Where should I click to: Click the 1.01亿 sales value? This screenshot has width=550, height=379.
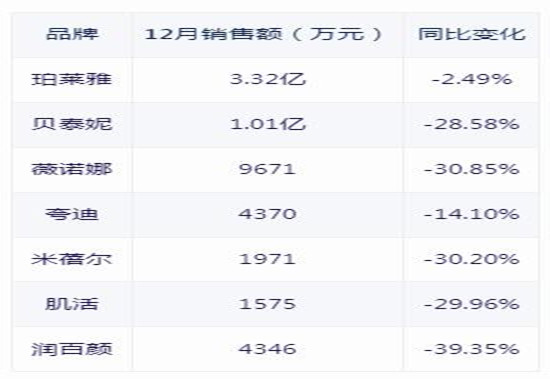268,124
